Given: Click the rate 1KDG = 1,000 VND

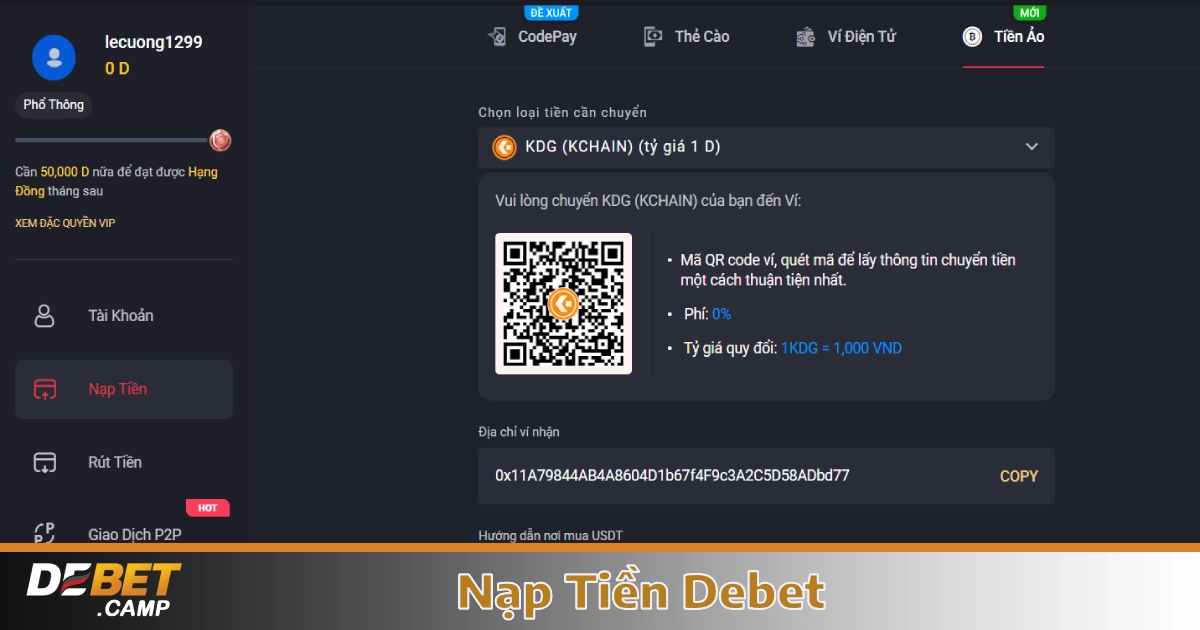Looking at the screenshot, I should [842, 348].
